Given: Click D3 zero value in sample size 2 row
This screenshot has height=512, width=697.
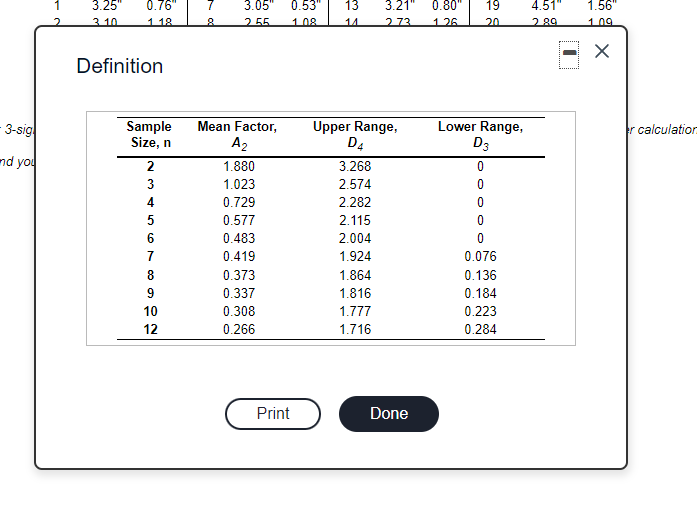Looking at the screenshot, I should pyautogui.click(x=480, y=167).
